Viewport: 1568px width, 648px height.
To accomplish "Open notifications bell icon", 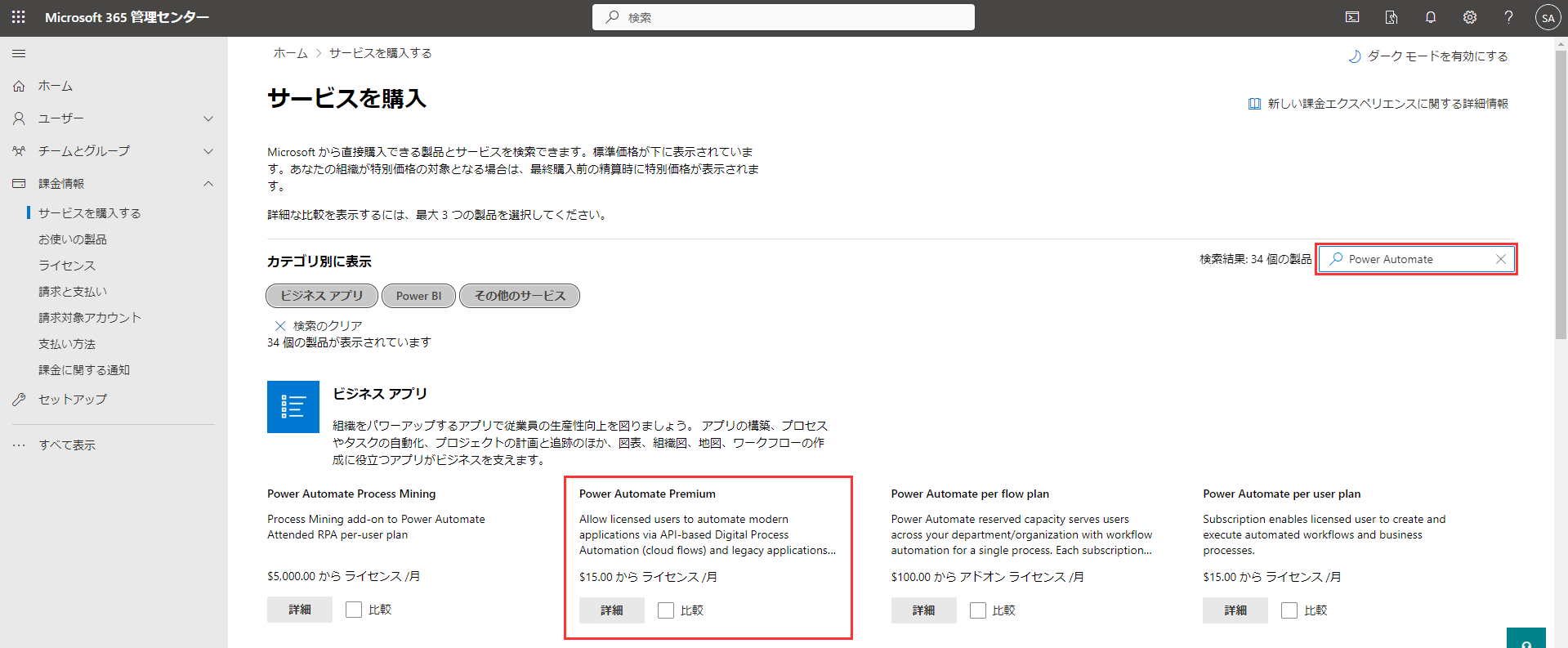I will [x=1431, y=17].
